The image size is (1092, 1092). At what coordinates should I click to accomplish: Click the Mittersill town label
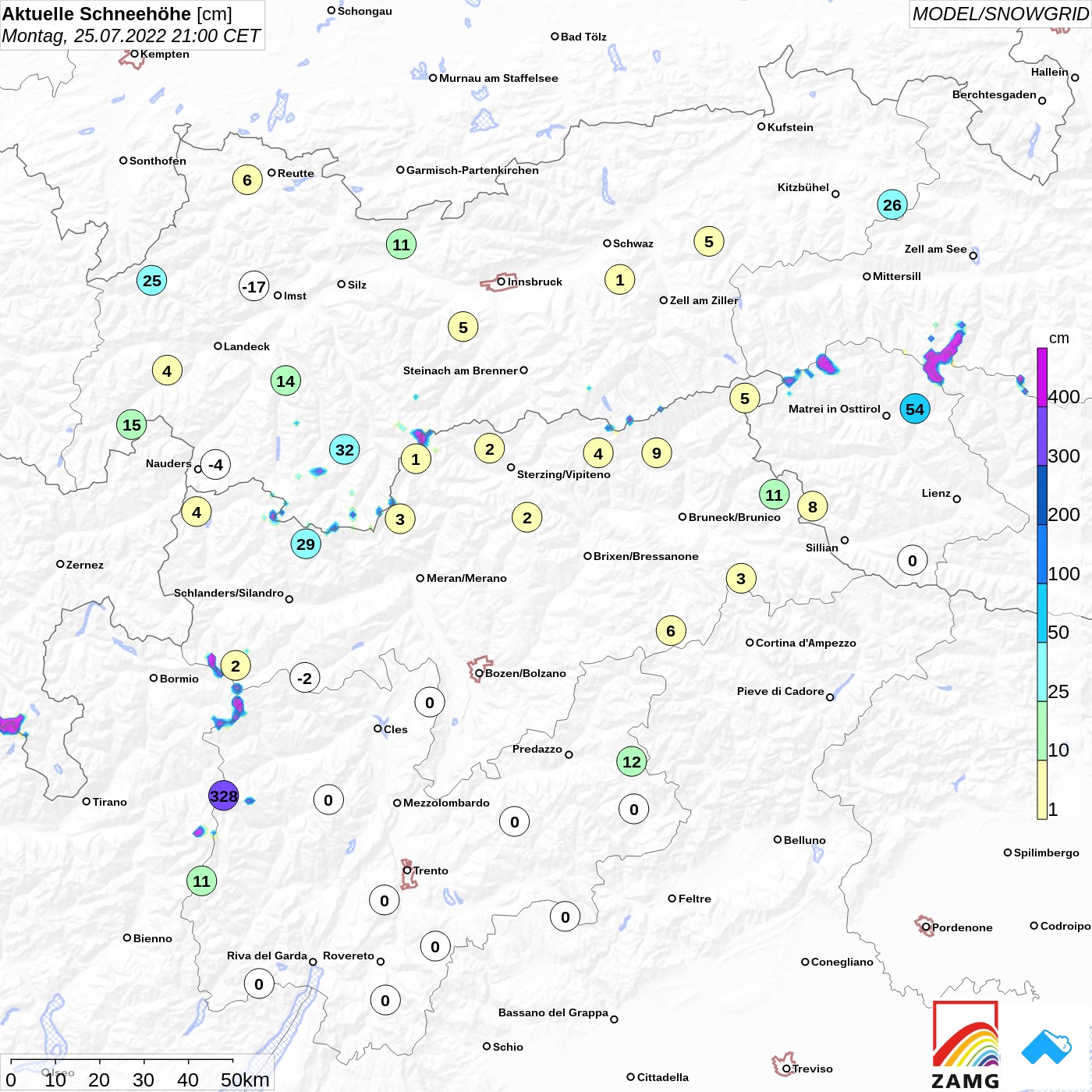tap(896, 276)
